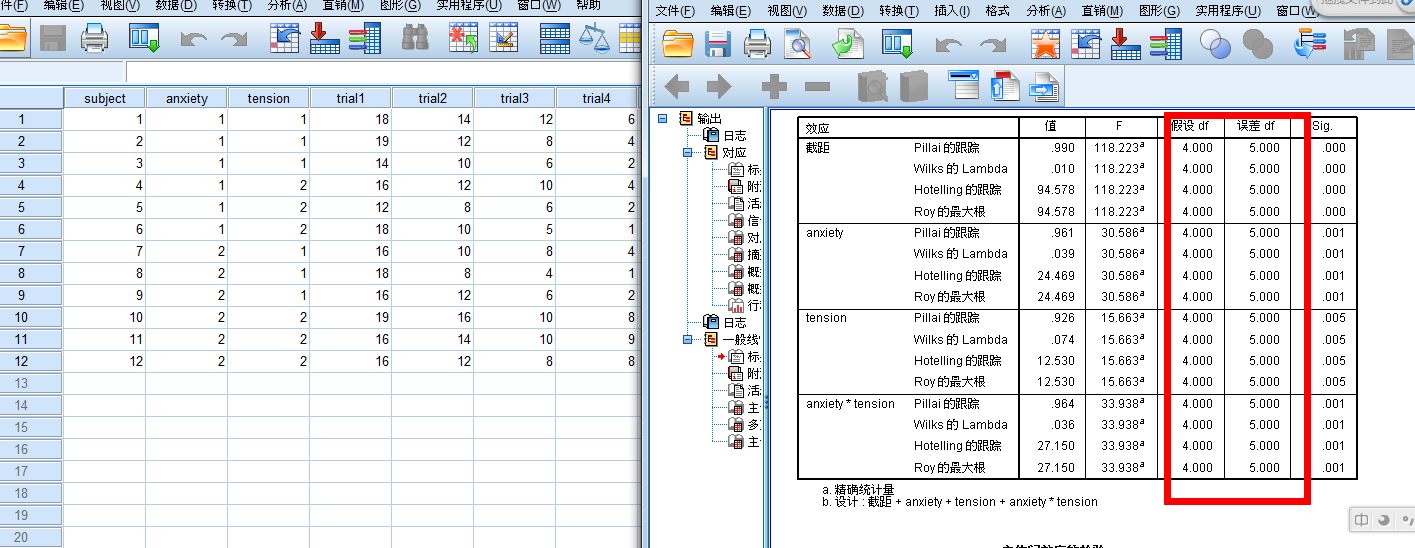Click trial1 value 19 in row 2
Viewport: 1415px width, 548px height.
351,141
